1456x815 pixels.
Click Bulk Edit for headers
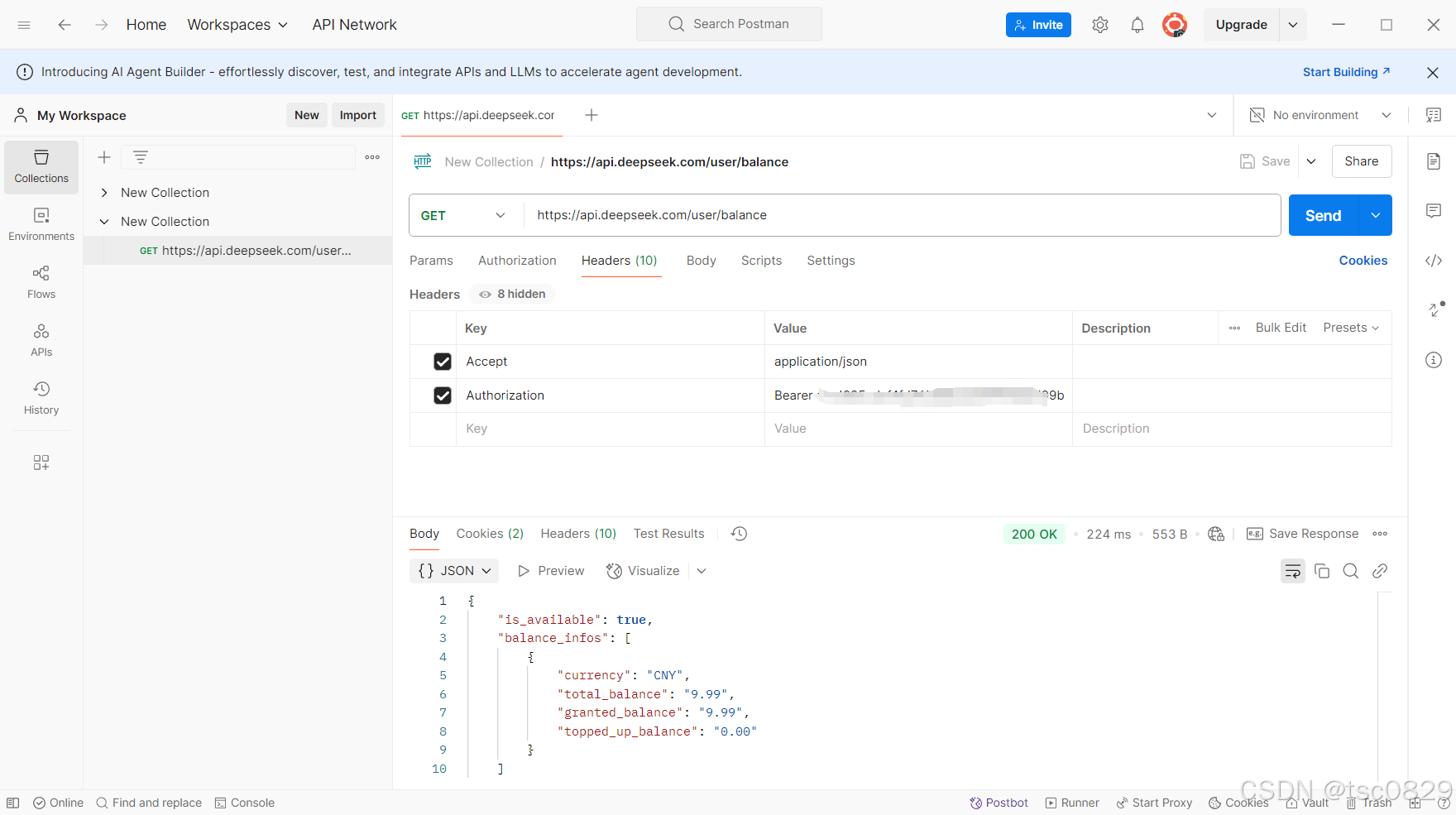(1281, 328)
